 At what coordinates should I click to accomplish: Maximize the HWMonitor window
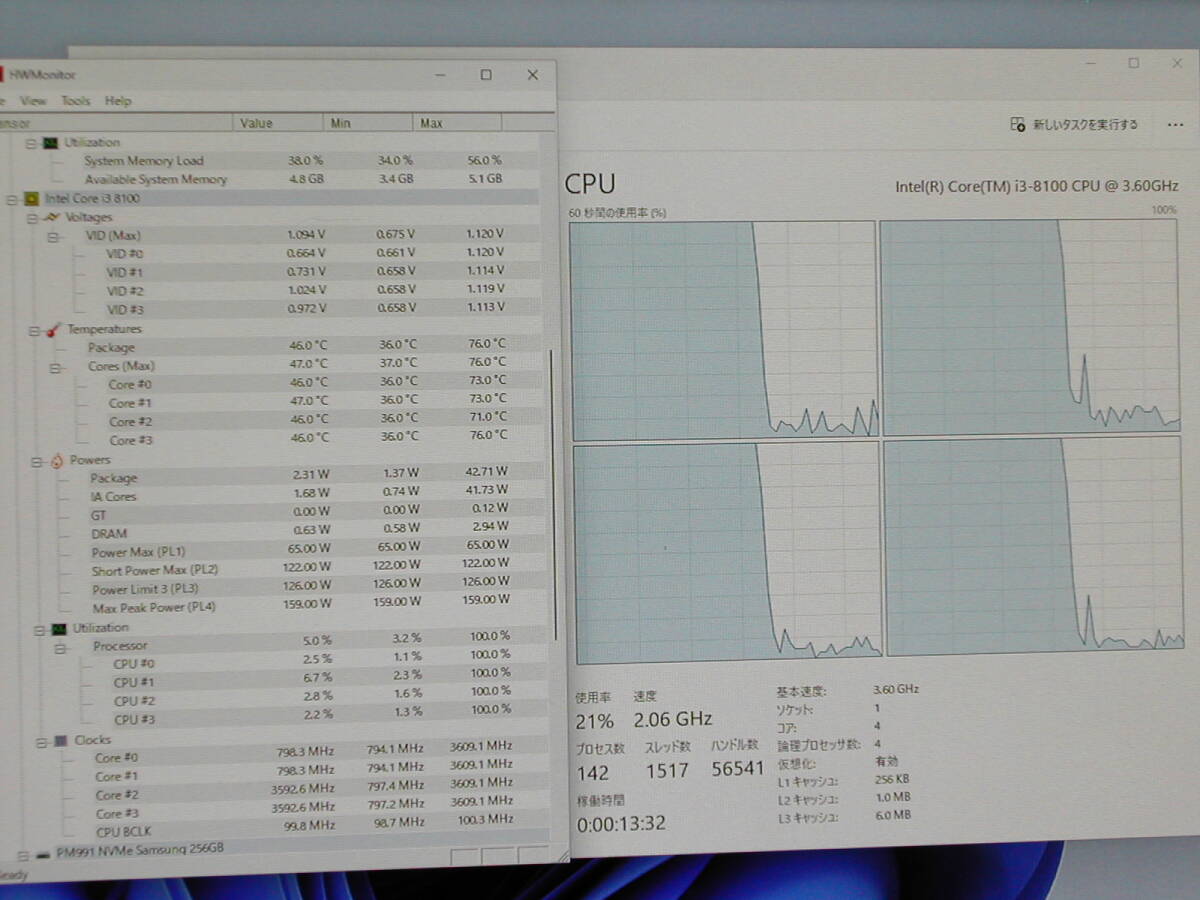(486, 75)
